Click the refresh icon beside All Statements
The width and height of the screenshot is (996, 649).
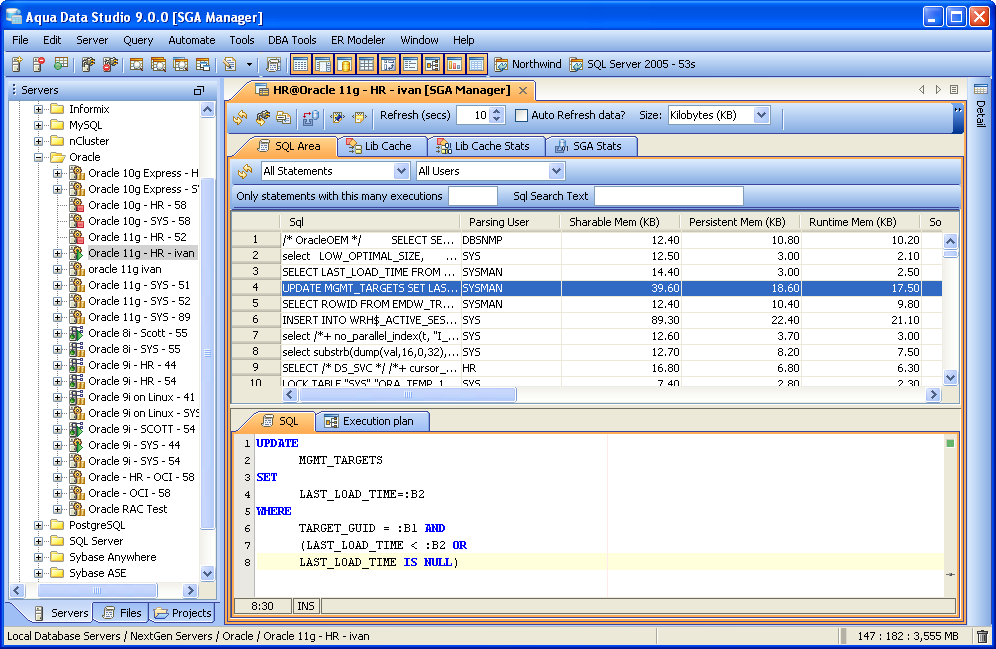tap(245, 171)
